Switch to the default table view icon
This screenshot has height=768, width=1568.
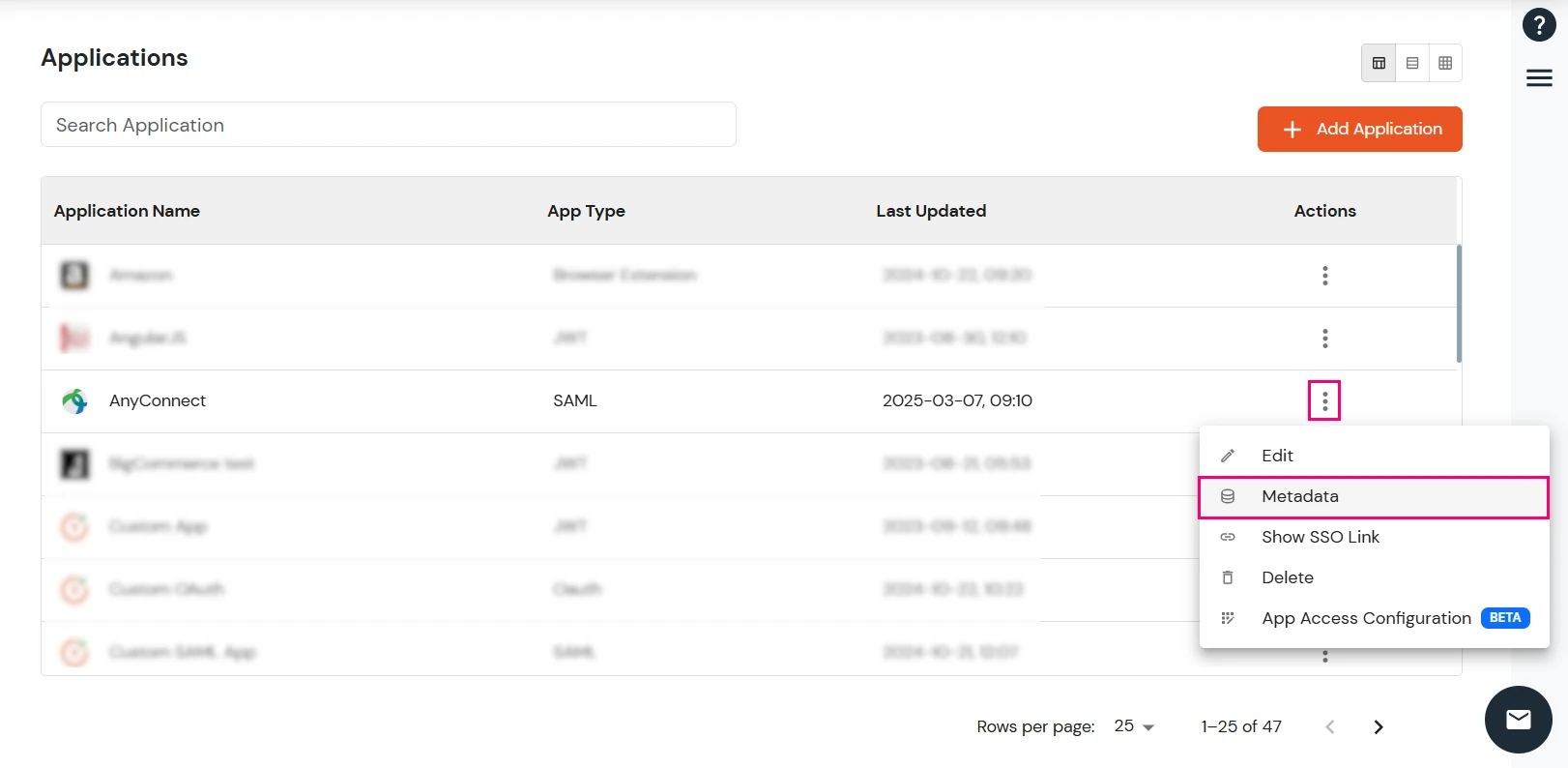pyautogui.click(x=1379, y=63)
